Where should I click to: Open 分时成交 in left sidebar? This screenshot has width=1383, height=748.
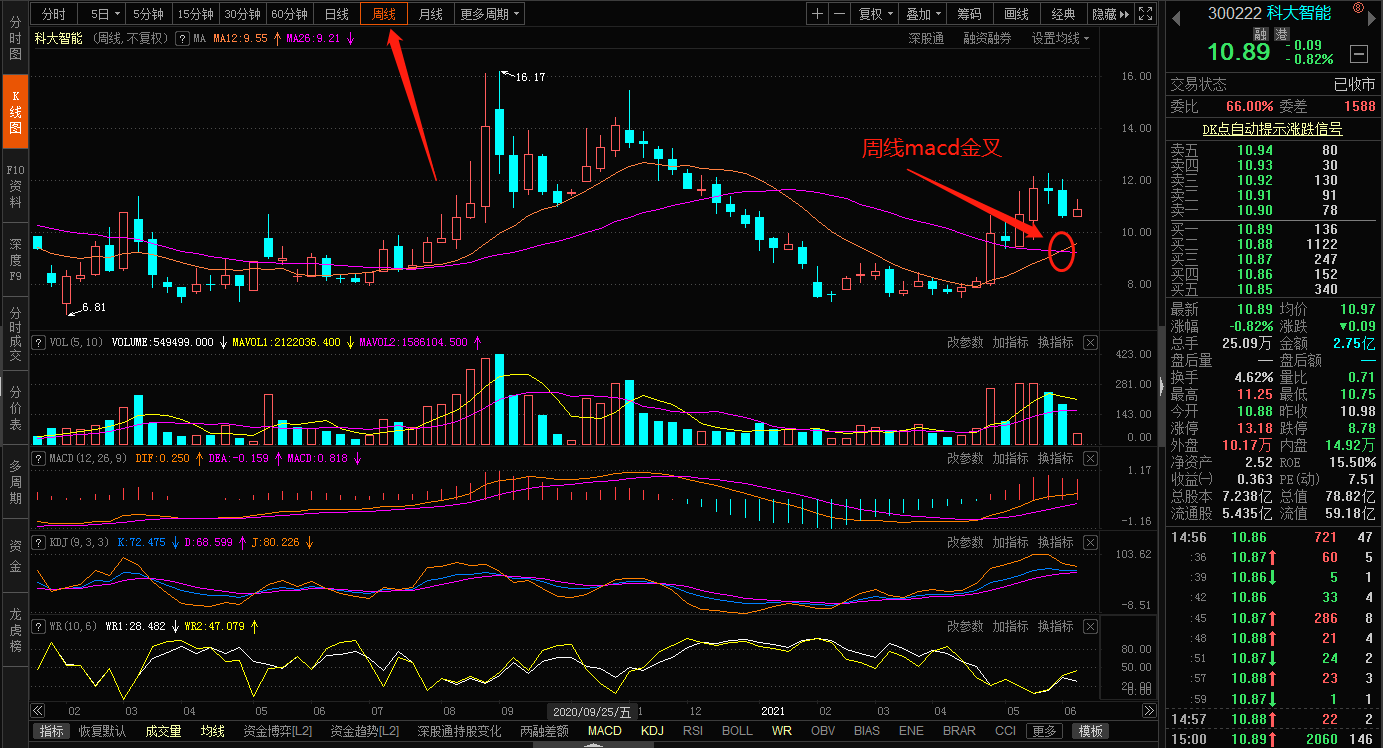[x=15, y=333]
